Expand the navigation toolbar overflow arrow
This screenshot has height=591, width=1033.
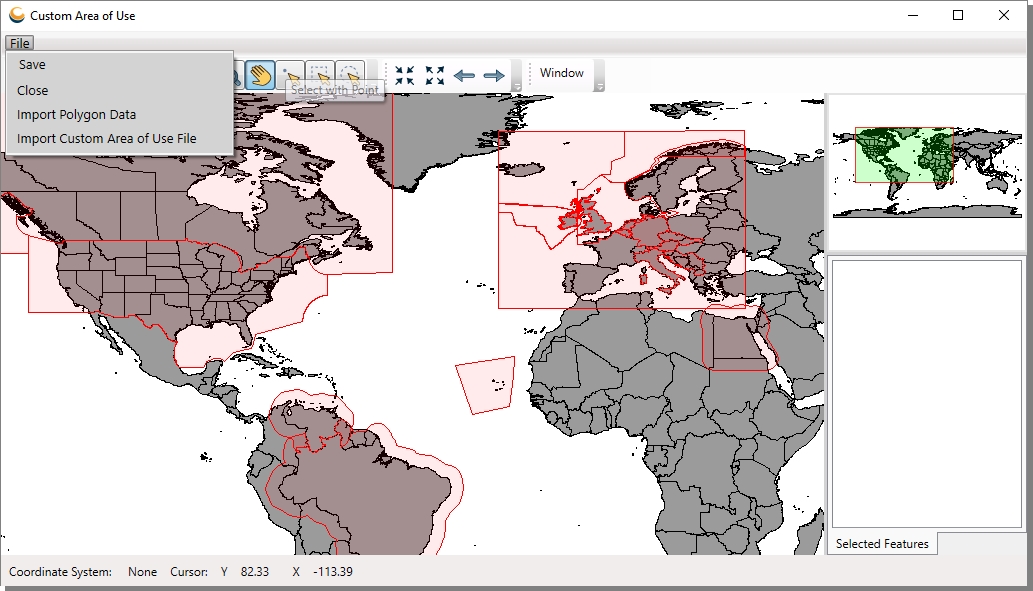click(516, 87)
